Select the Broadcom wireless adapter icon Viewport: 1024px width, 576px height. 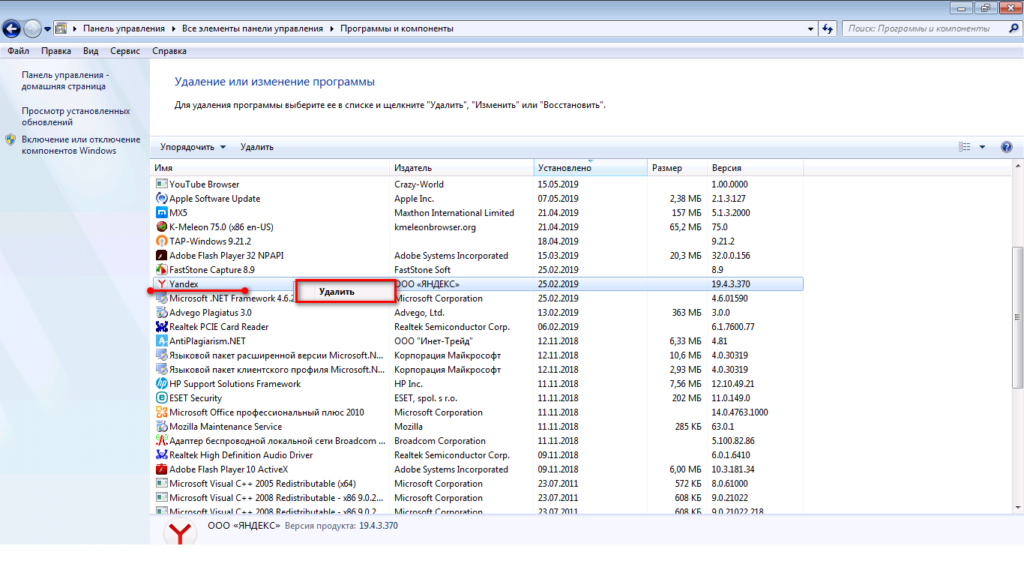(x=161, y=441)
